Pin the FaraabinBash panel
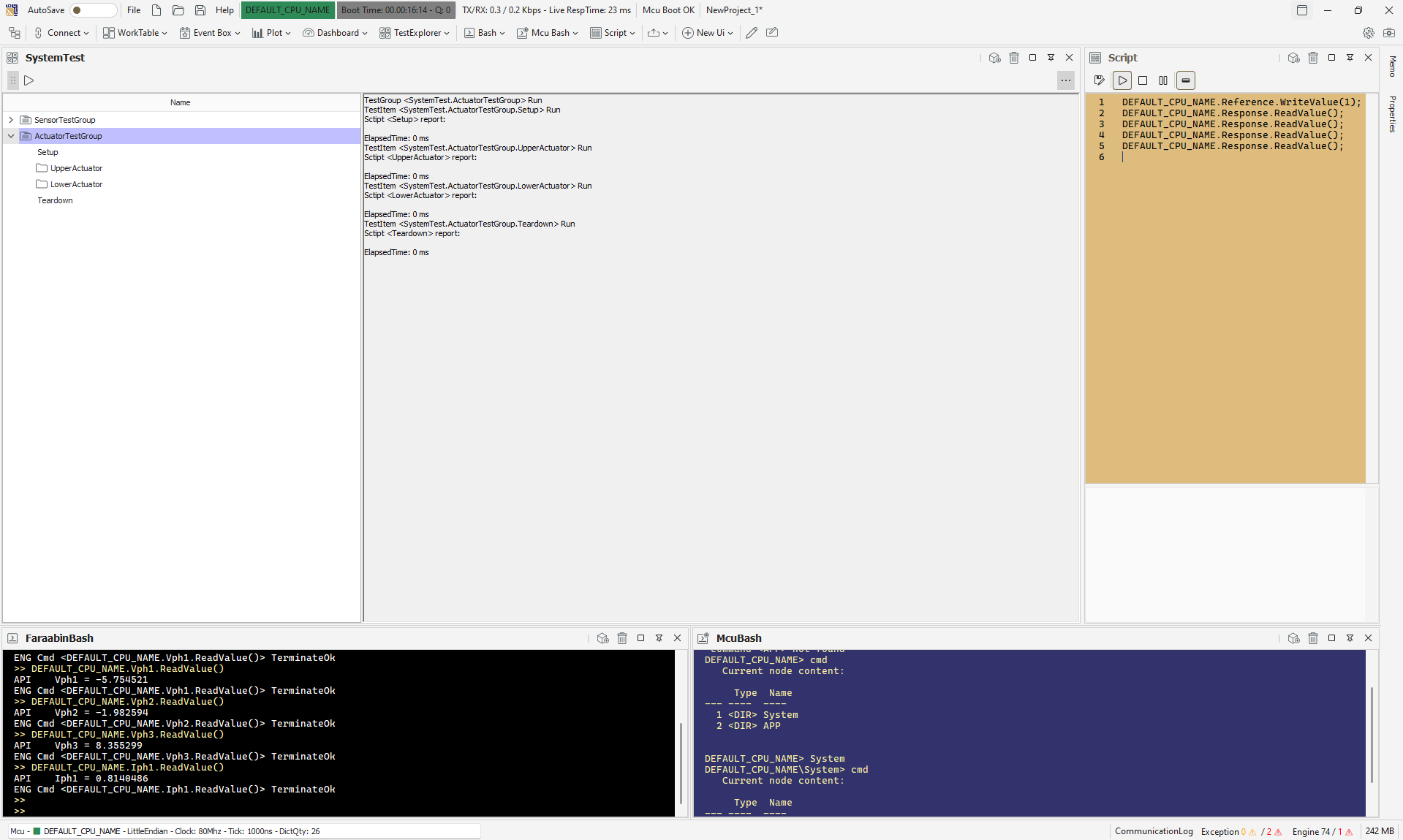This screenshot has height=840, width=1403. click(659, 638)
